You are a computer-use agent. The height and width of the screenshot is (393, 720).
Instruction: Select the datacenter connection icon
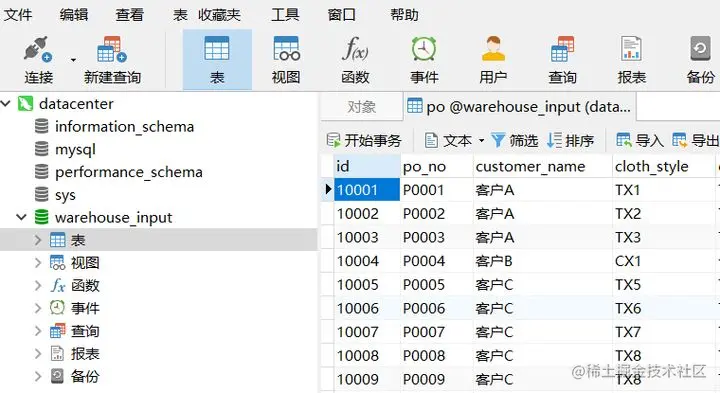click(x=25, y=103)
